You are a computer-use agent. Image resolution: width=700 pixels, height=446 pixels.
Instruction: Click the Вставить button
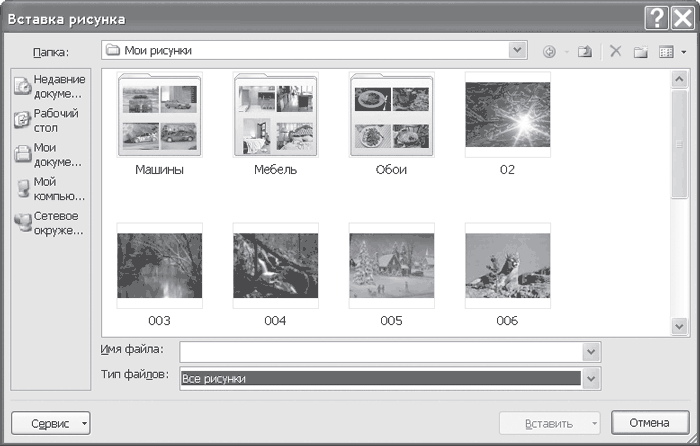[549, 423]
